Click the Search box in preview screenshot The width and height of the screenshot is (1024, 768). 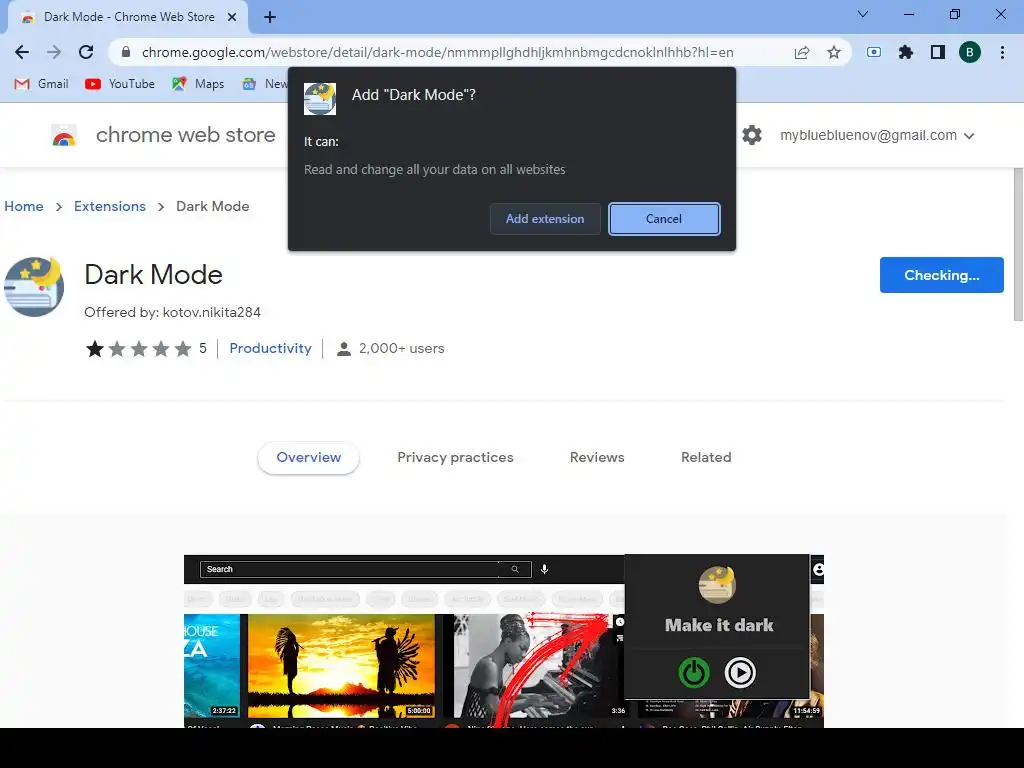366,569
